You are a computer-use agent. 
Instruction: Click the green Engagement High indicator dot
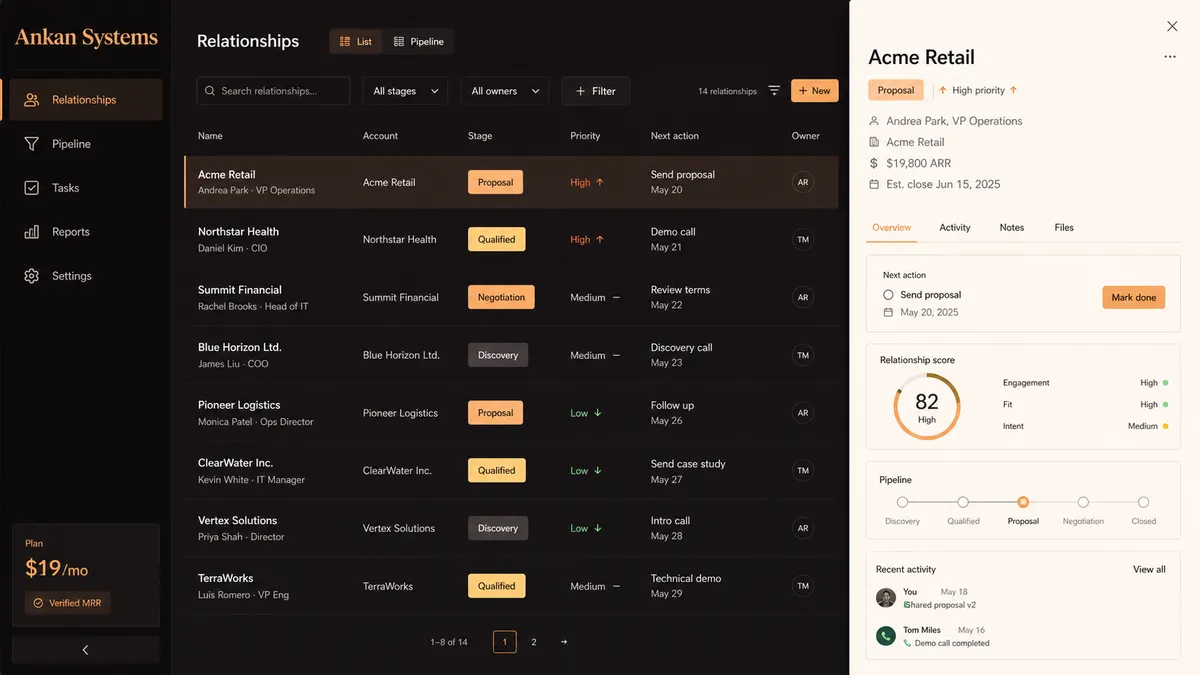[1166, 383]
